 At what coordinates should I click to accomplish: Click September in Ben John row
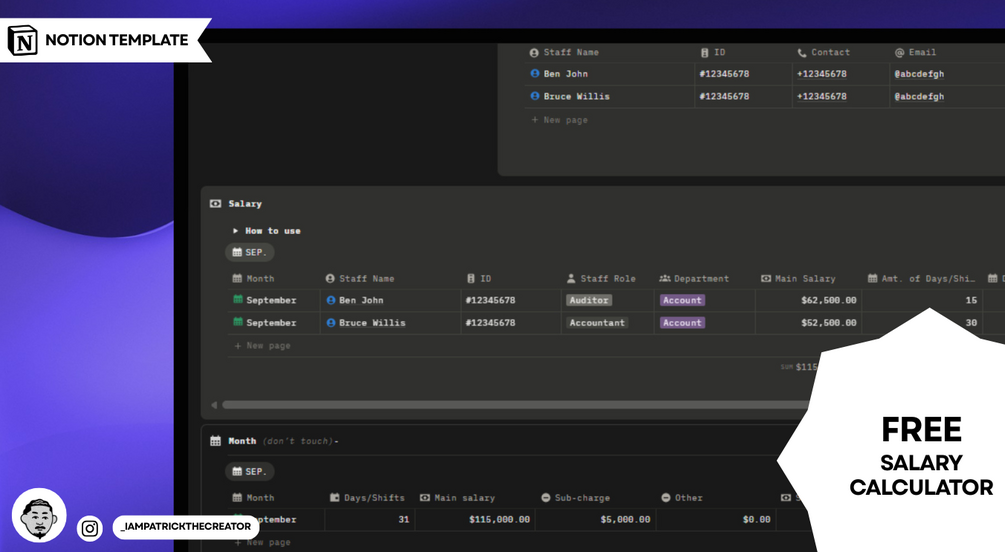tap(271, 300)
